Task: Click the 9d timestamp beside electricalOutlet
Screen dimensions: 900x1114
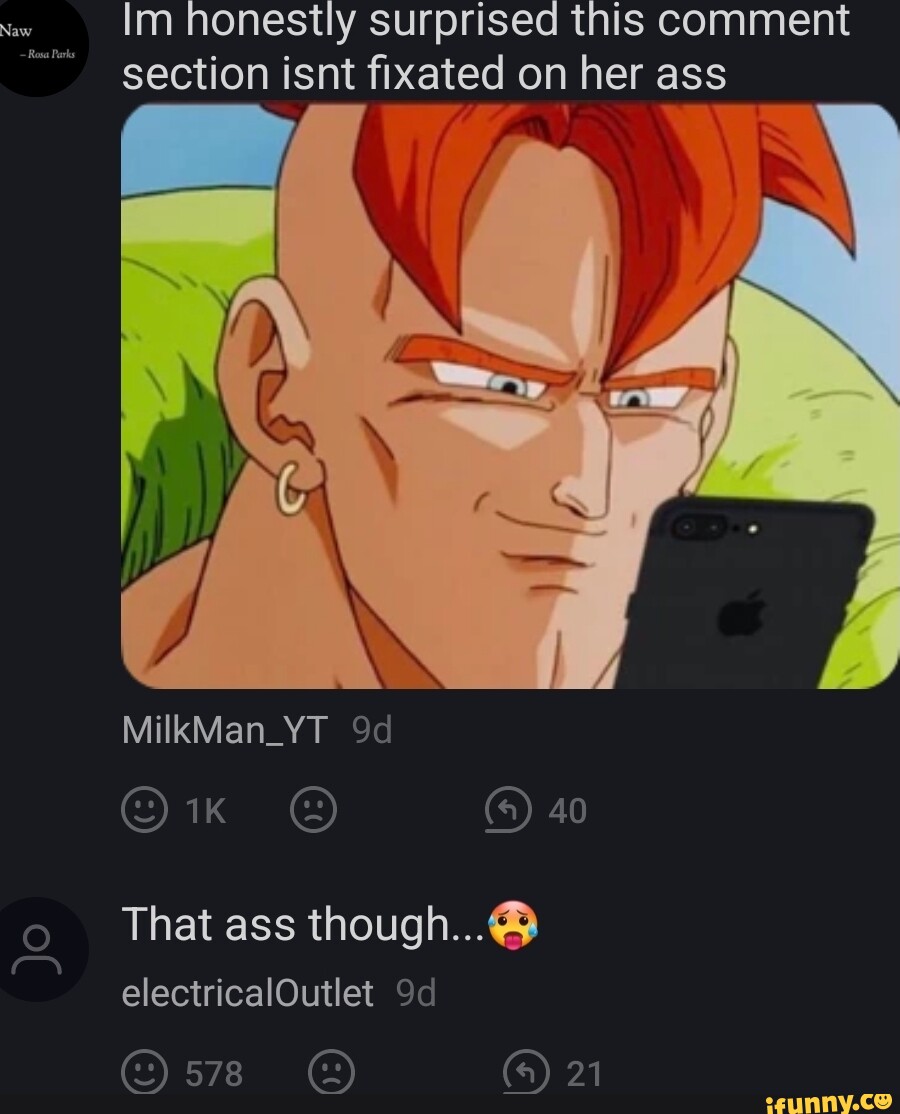Action: click(x=416, y=993)
